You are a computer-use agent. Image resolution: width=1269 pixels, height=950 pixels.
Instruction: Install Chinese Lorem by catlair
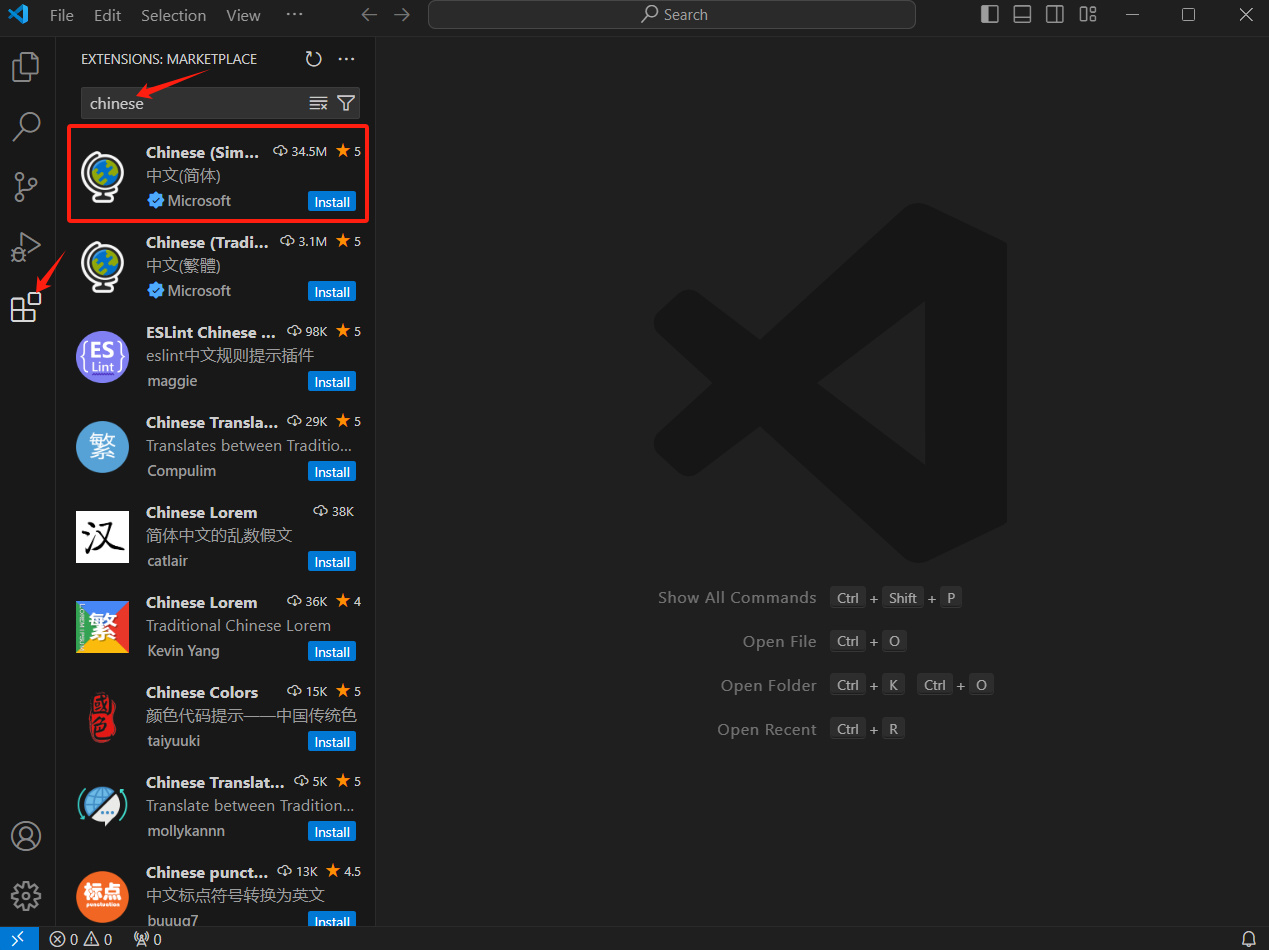point(332,562)
